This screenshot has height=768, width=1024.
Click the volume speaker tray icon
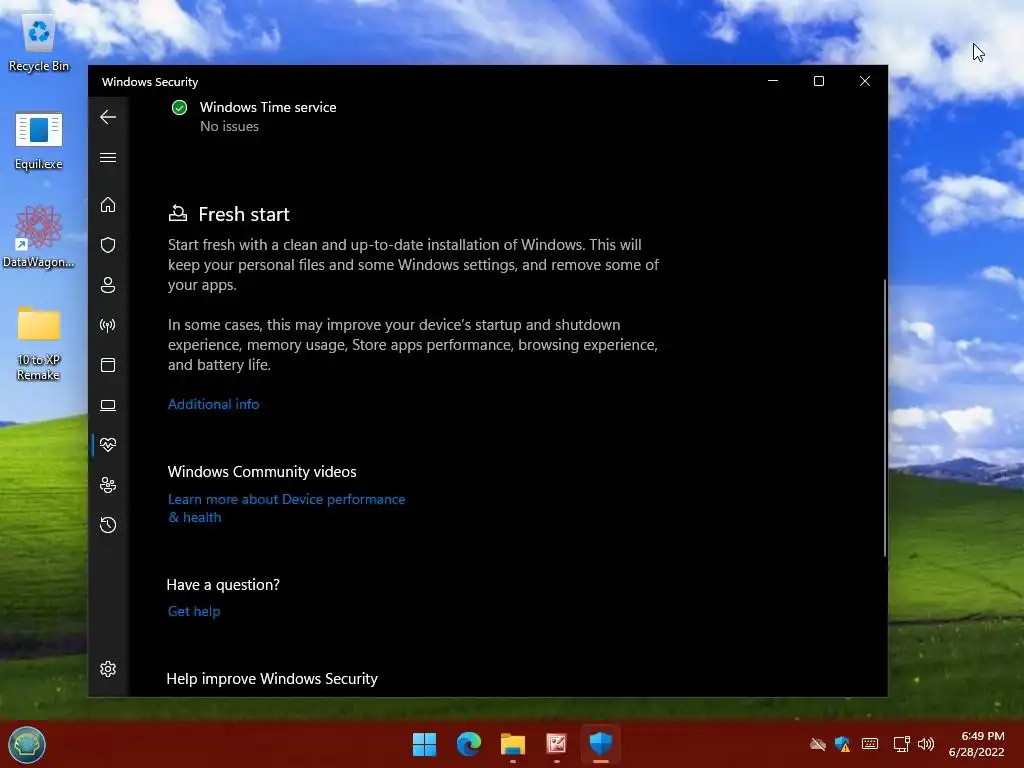[x=926, y=744]
